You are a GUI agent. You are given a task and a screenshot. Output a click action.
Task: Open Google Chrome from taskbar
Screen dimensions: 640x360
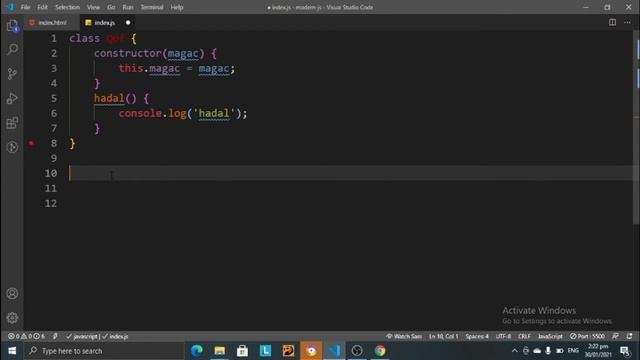click(380, 351)
